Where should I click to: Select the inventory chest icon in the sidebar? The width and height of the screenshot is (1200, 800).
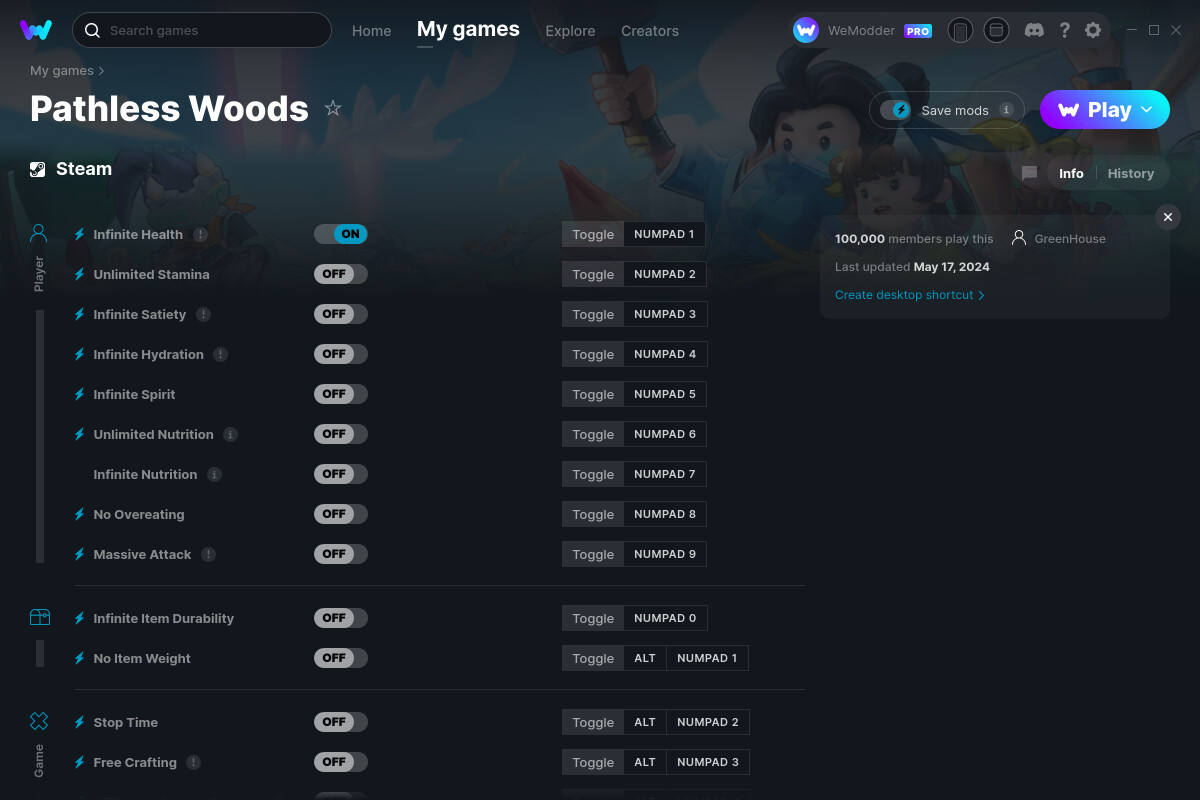coord(39,617)
